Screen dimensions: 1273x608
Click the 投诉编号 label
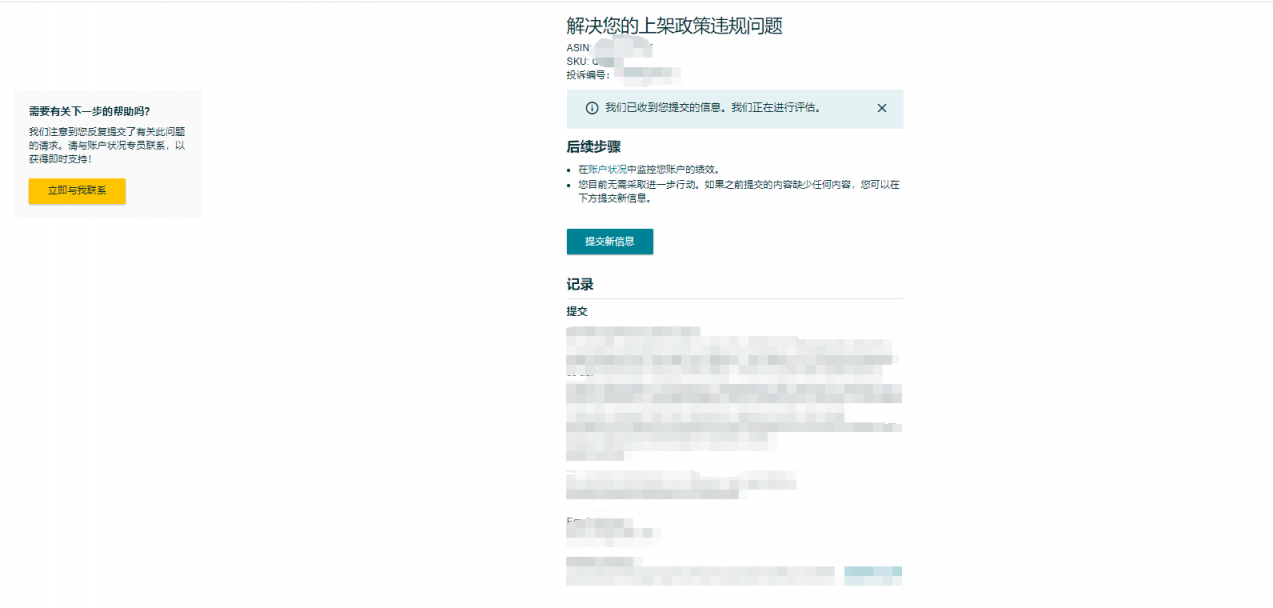[588, 75]
